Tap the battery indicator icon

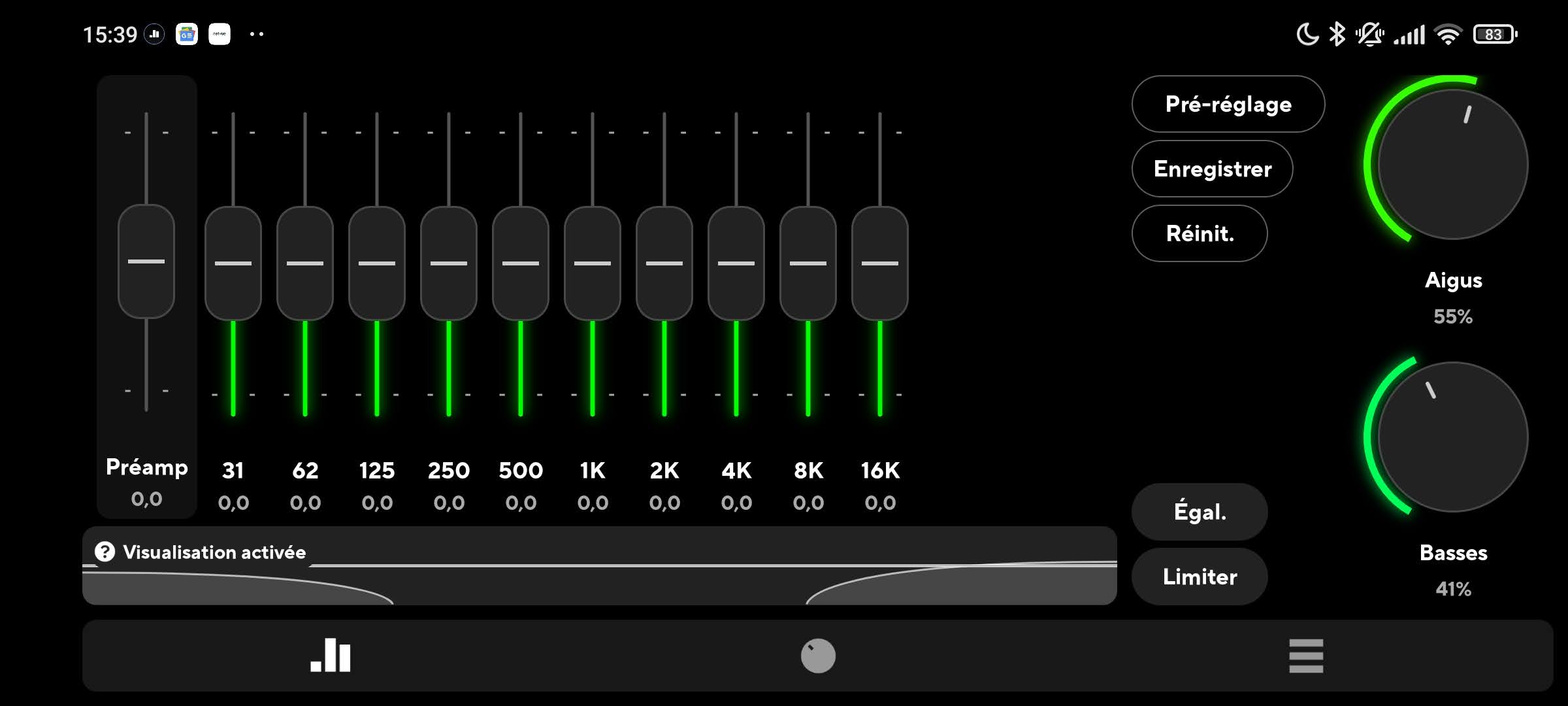[1494, 34]
